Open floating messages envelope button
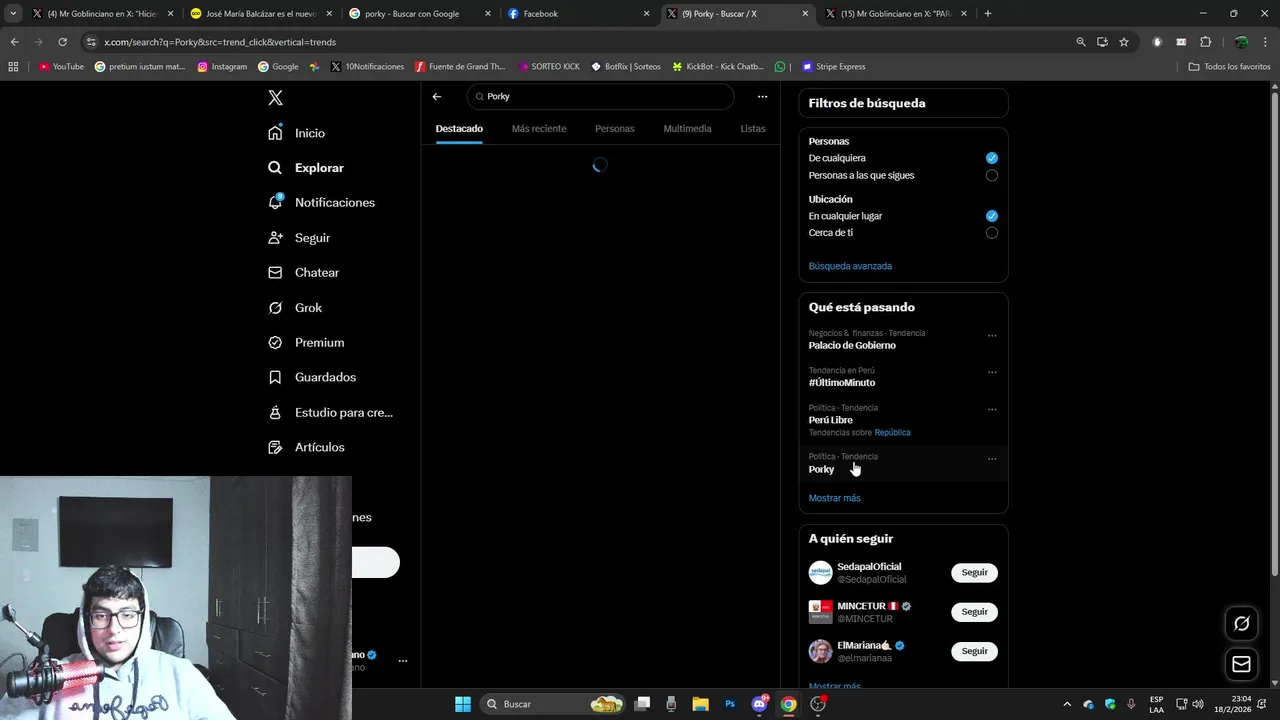 point(1241,664)
